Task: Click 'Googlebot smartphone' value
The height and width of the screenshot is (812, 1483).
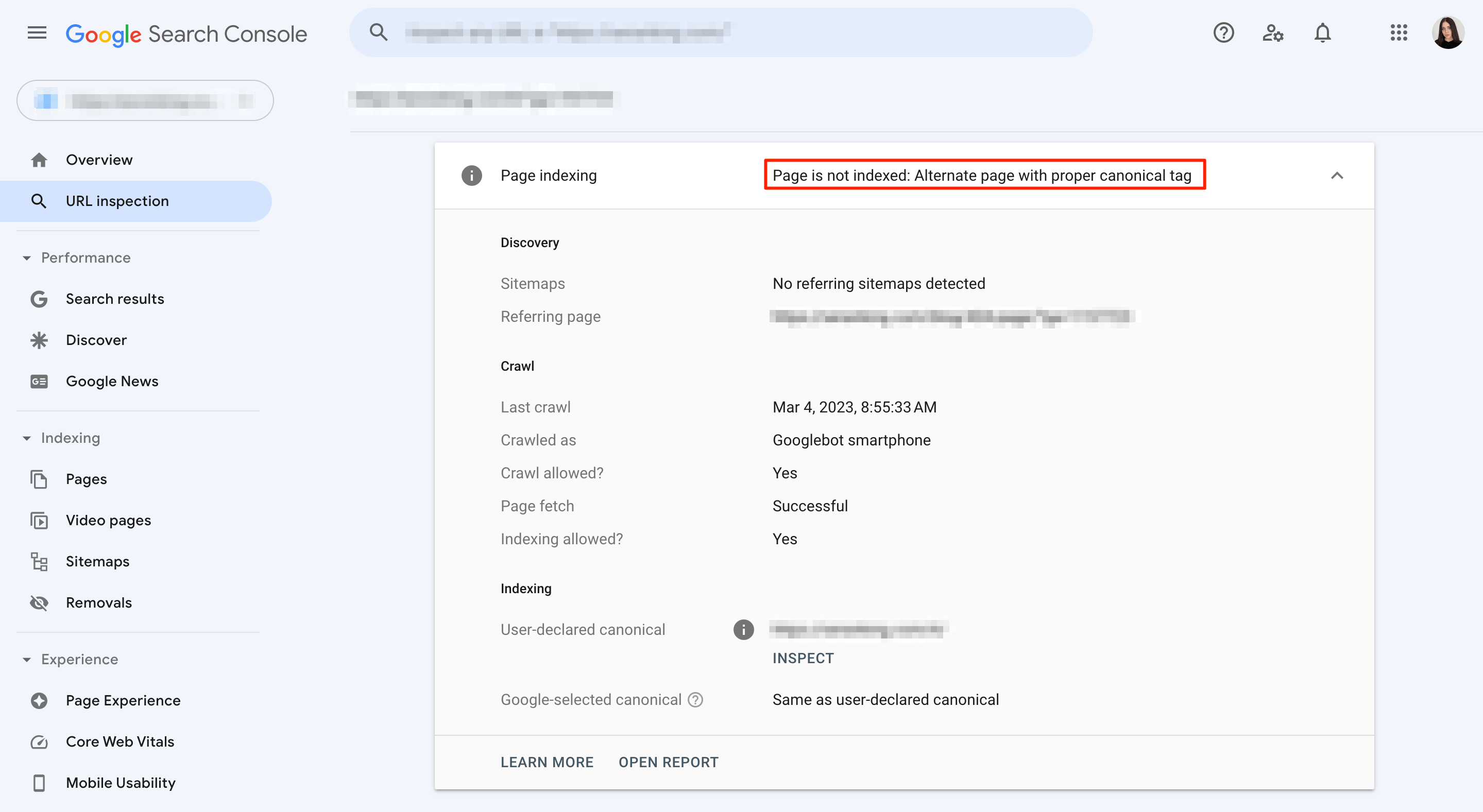Action: [x=851, y=440]
